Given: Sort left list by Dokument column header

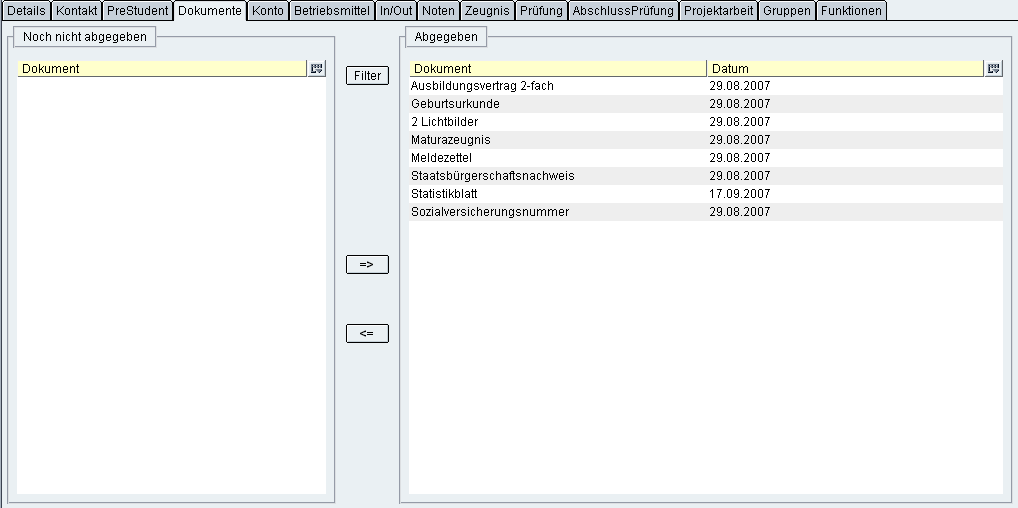Looking at the screenshot, I should tap(162, 69).
